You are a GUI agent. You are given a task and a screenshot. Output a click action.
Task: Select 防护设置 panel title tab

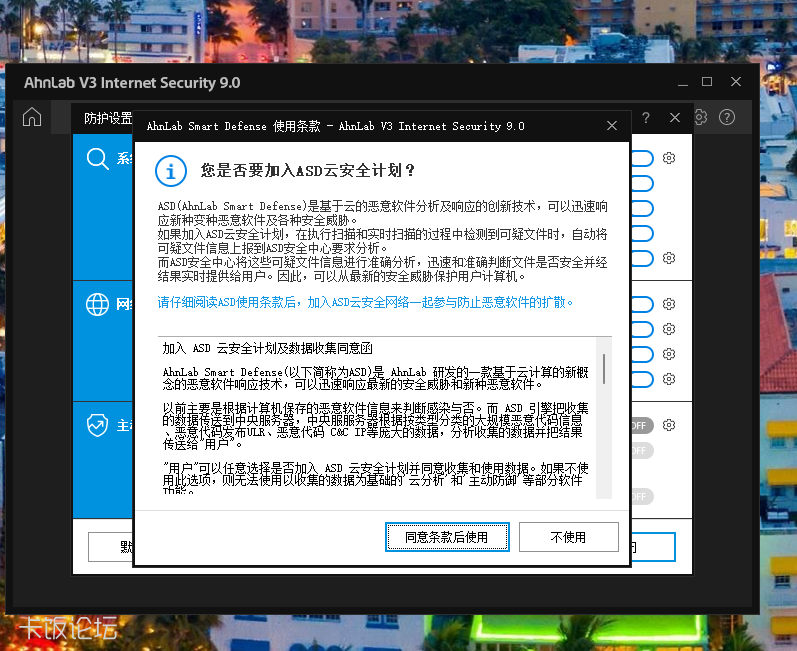[x=108, y=118]
